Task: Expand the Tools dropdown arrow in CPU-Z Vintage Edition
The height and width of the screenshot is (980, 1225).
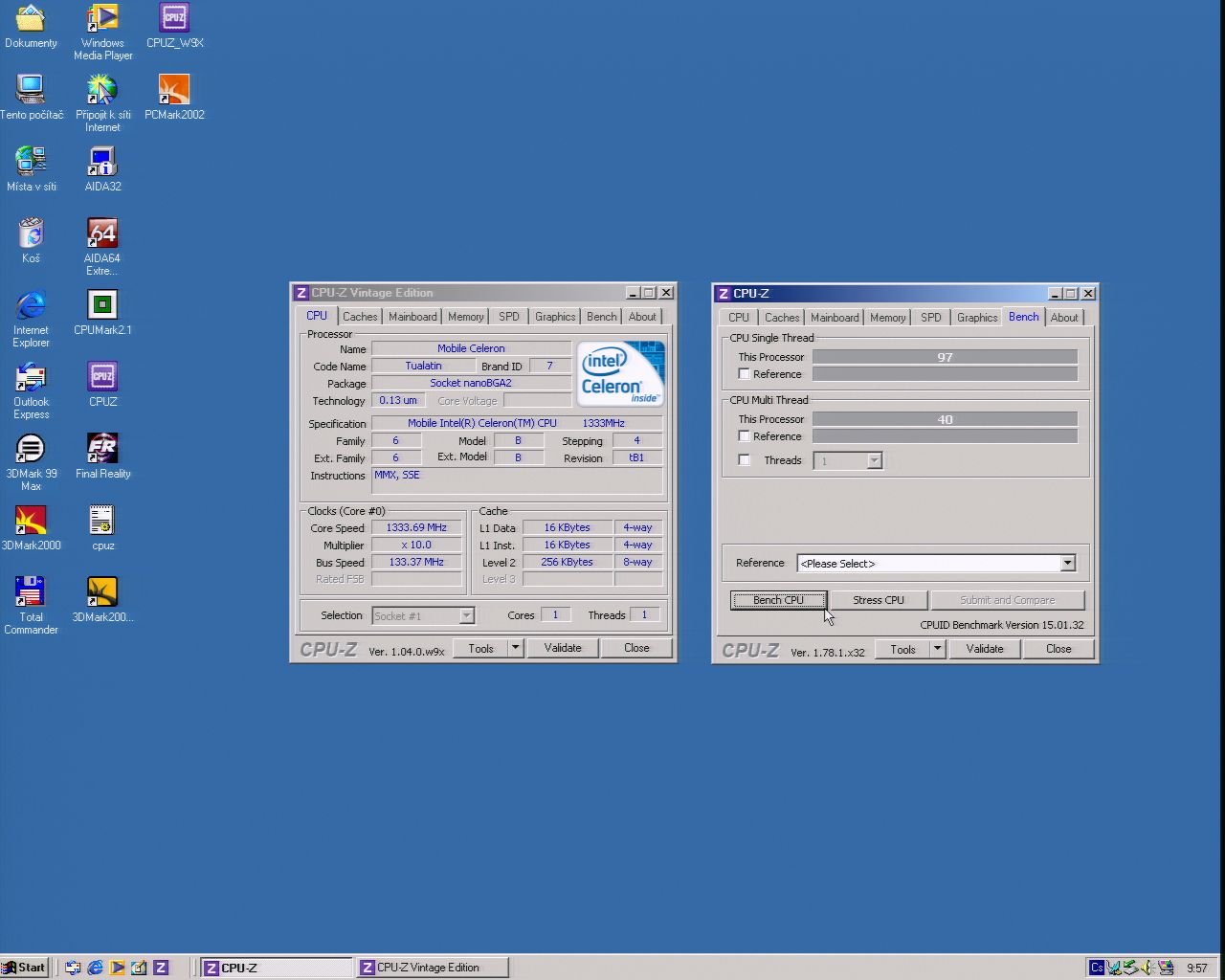Action: [515, 649]
